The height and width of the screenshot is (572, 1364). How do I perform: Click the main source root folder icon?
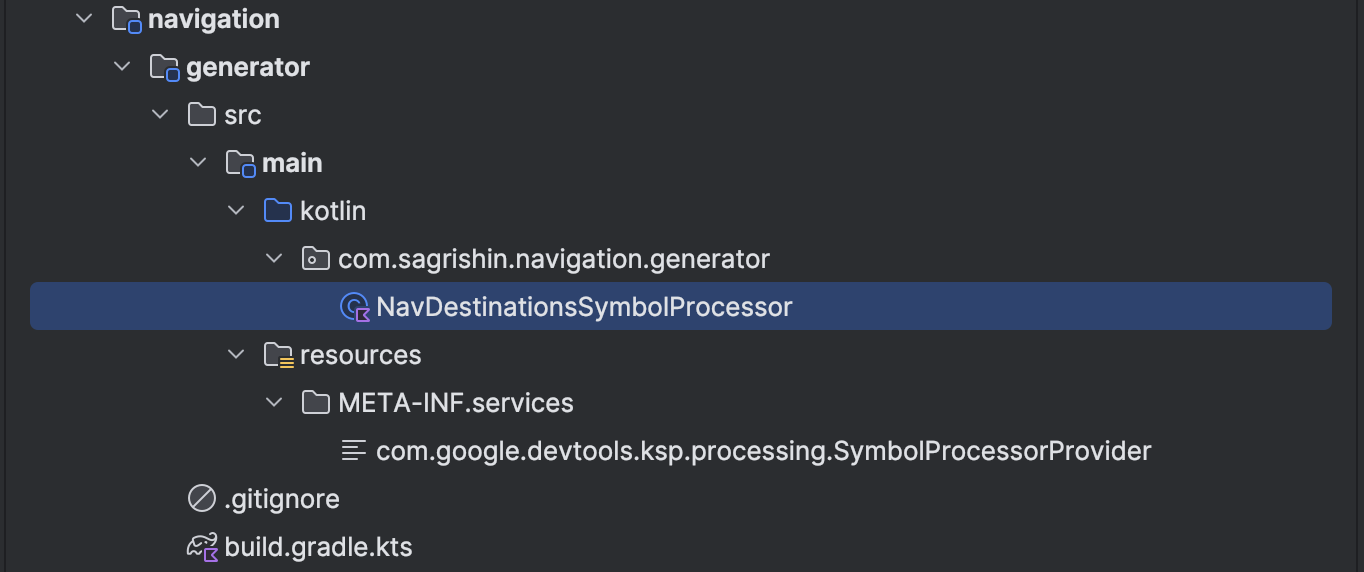(x=240, y=164)
